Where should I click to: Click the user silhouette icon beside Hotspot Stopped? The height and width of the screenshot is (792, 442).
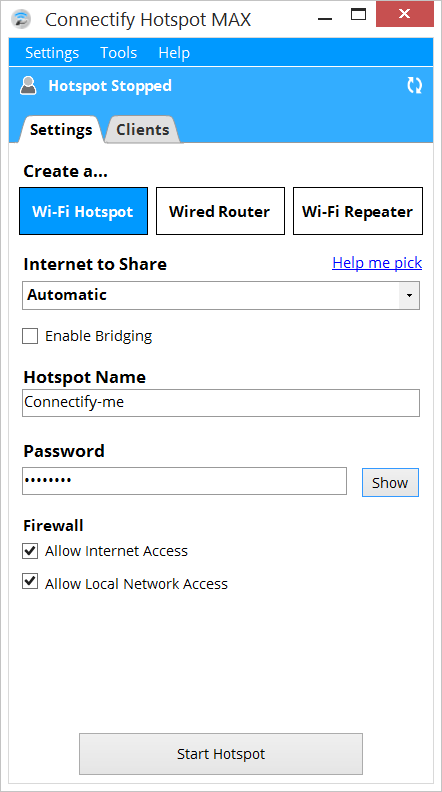(28, 85)
